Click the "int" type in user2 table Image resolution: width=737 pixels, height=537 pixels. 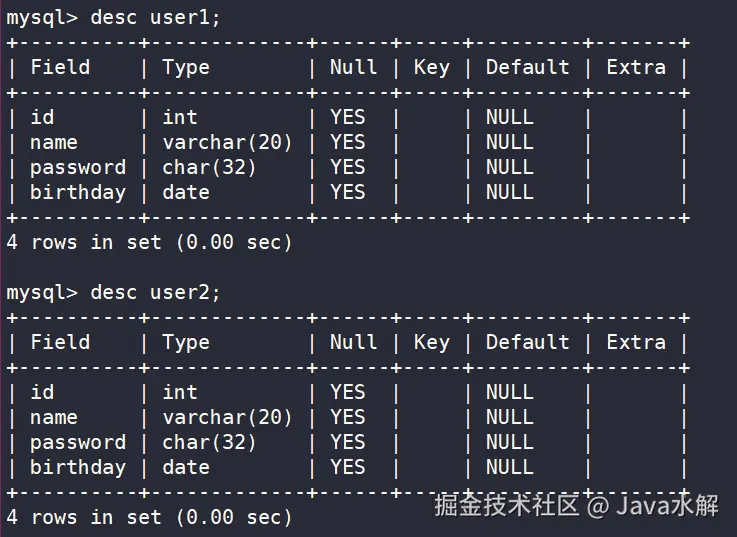(180, 392)
